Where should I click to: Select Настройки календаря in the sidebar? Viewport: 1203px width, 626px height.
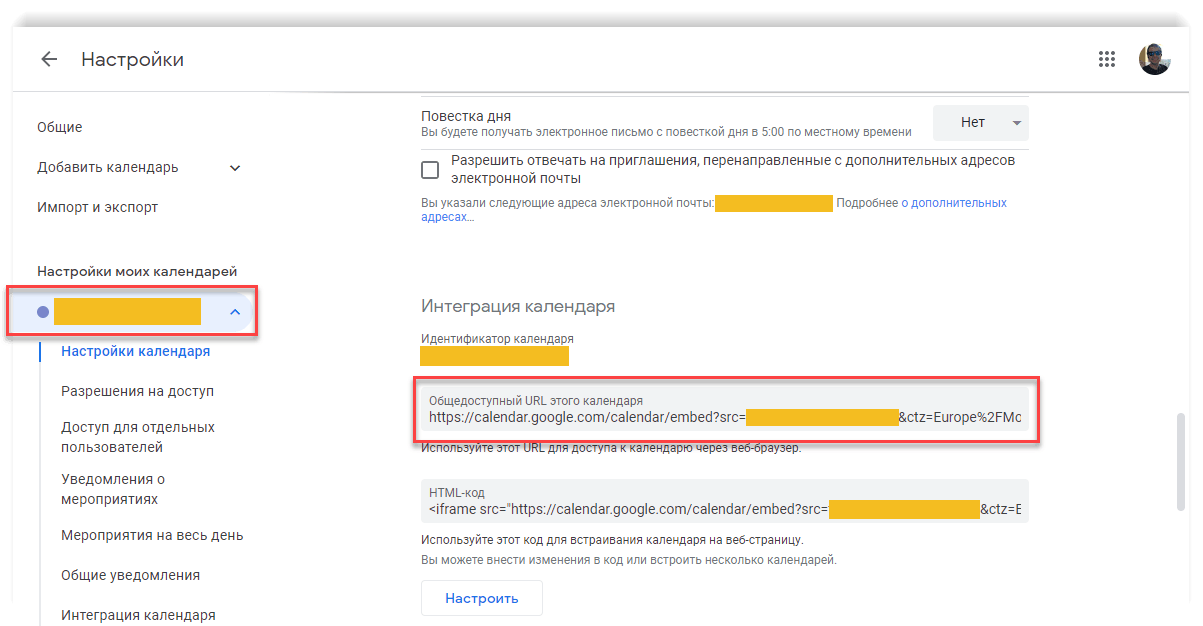(135, 351)
